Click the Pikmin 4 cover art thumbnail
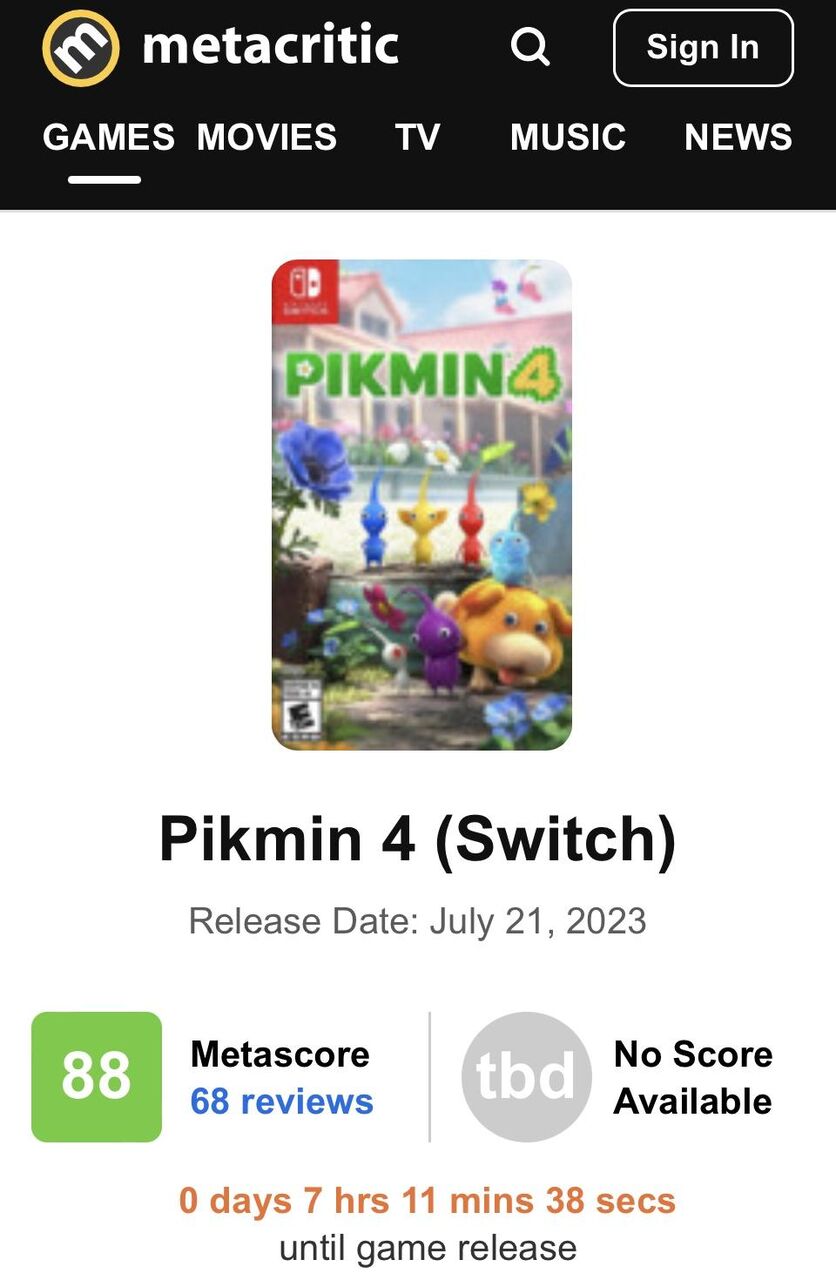 (422, 505)
